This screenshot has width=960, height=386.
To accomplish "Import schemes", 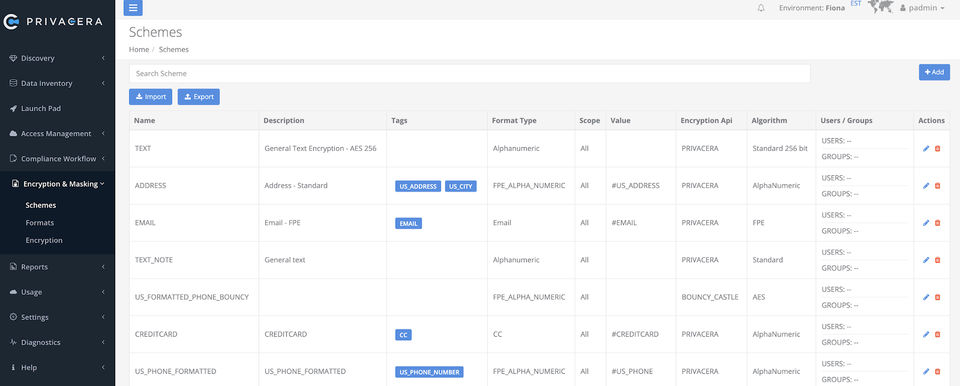I will (x=151, y=97).
